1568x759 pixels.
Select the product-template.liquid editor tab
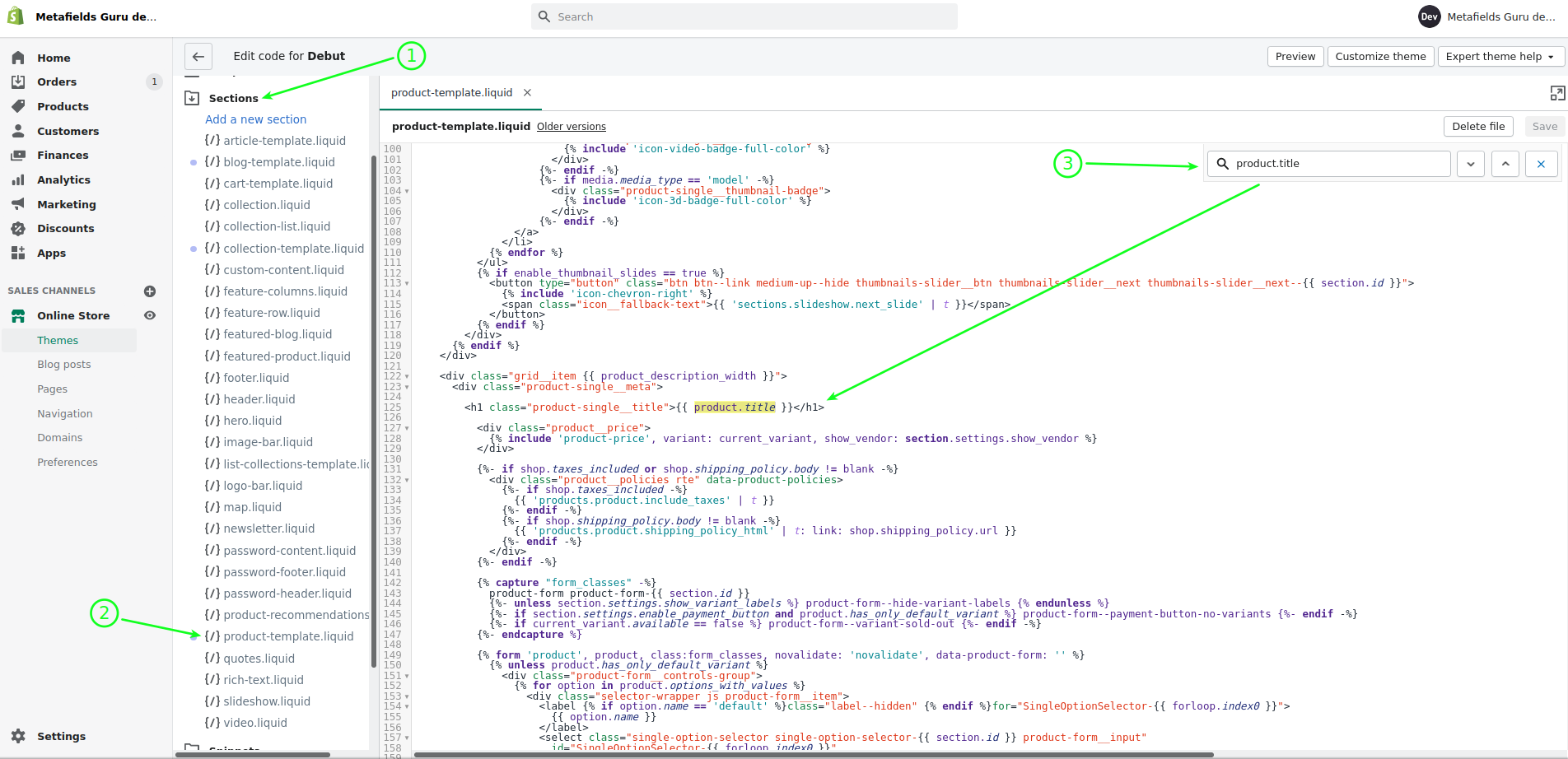coord(452,93)
